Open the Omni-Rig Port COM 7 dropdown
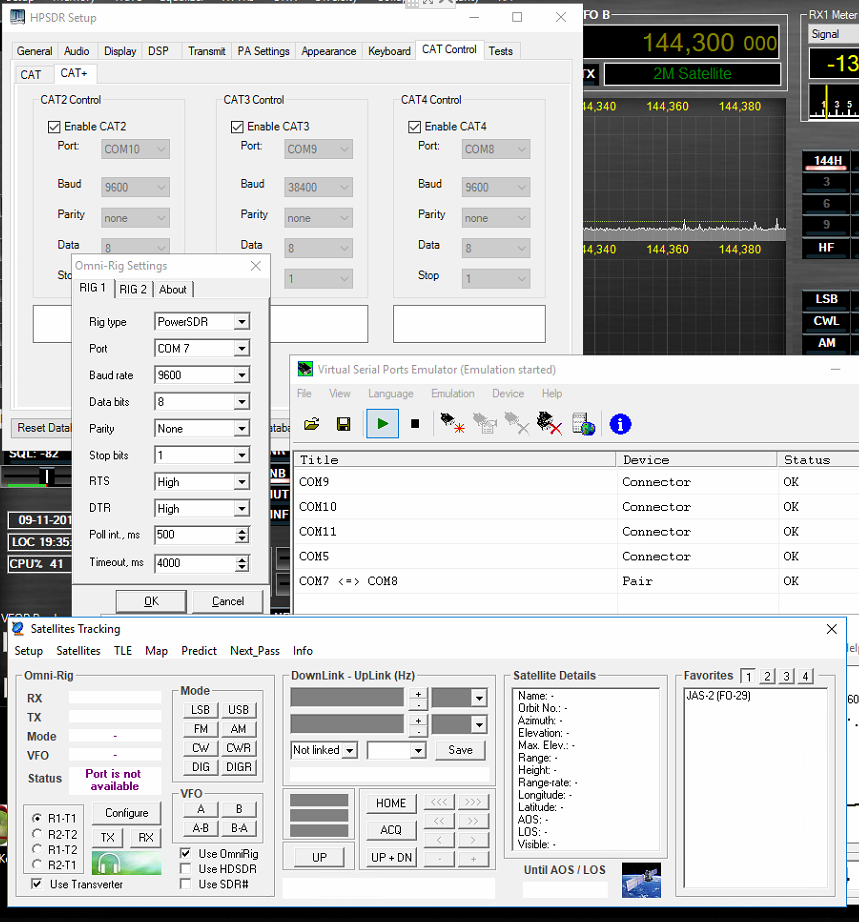The width and height of the screenshot is (859, 922). click(242, 349)
